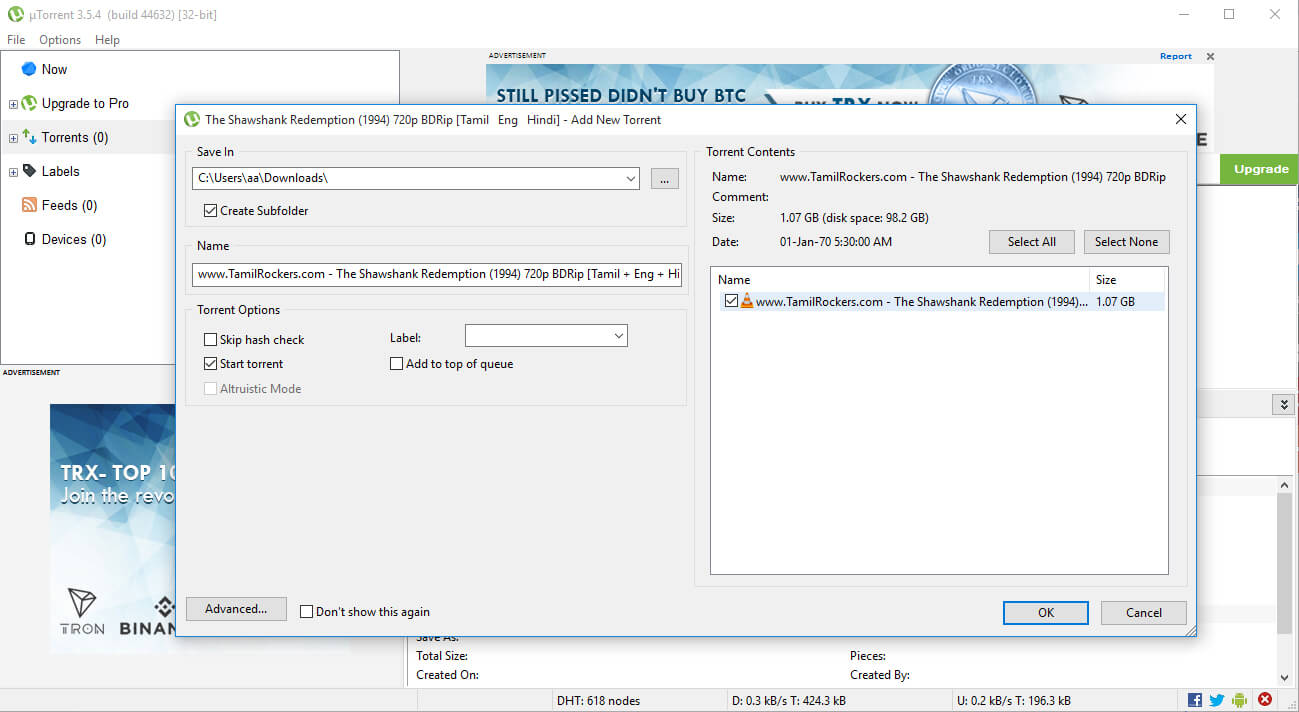Open the Twitter icon in status bar
The width and height of the screenshot is (1299, 712).
point(1217,700)
